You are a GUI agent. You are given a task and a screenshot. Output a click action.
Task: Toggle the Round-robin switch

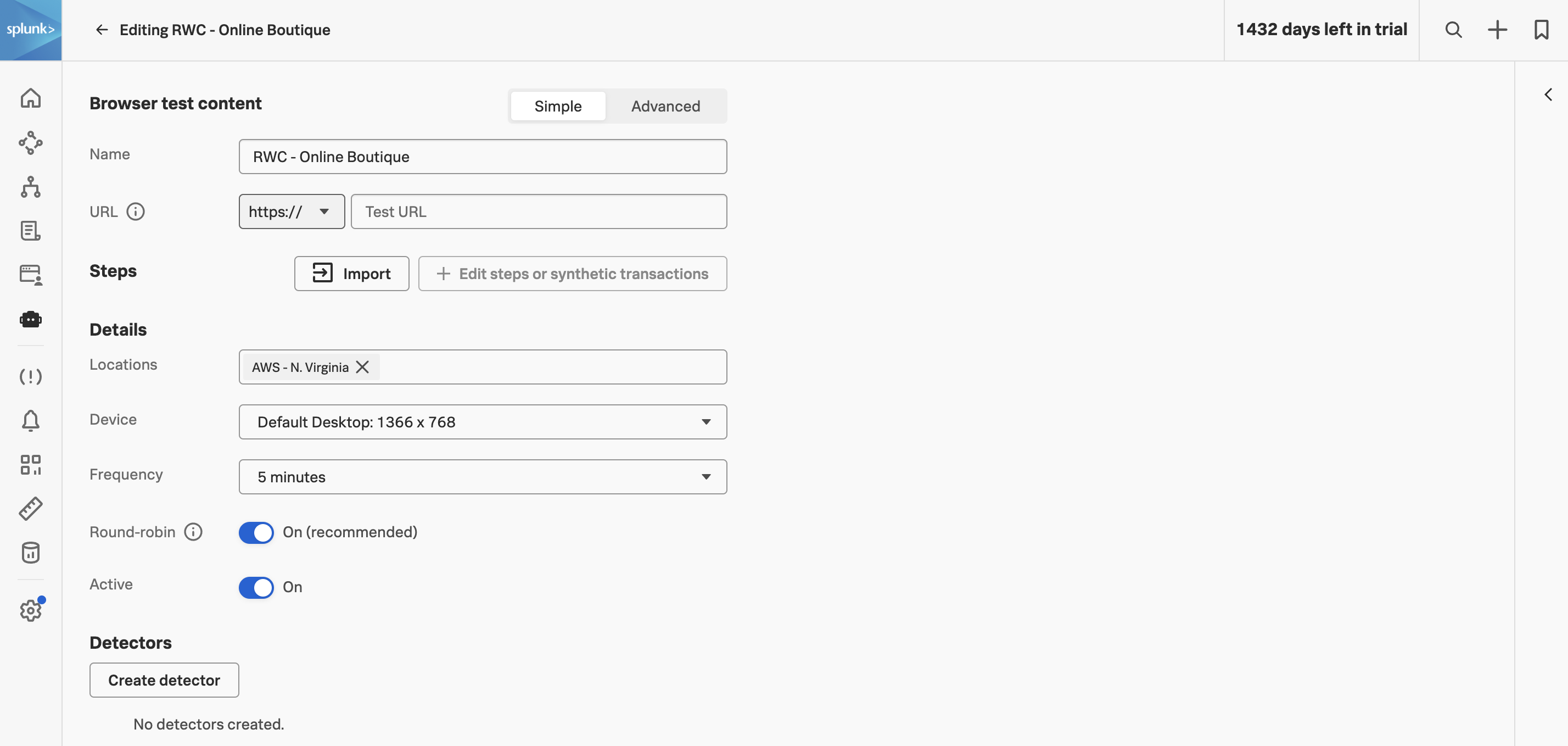pos(256,532)
